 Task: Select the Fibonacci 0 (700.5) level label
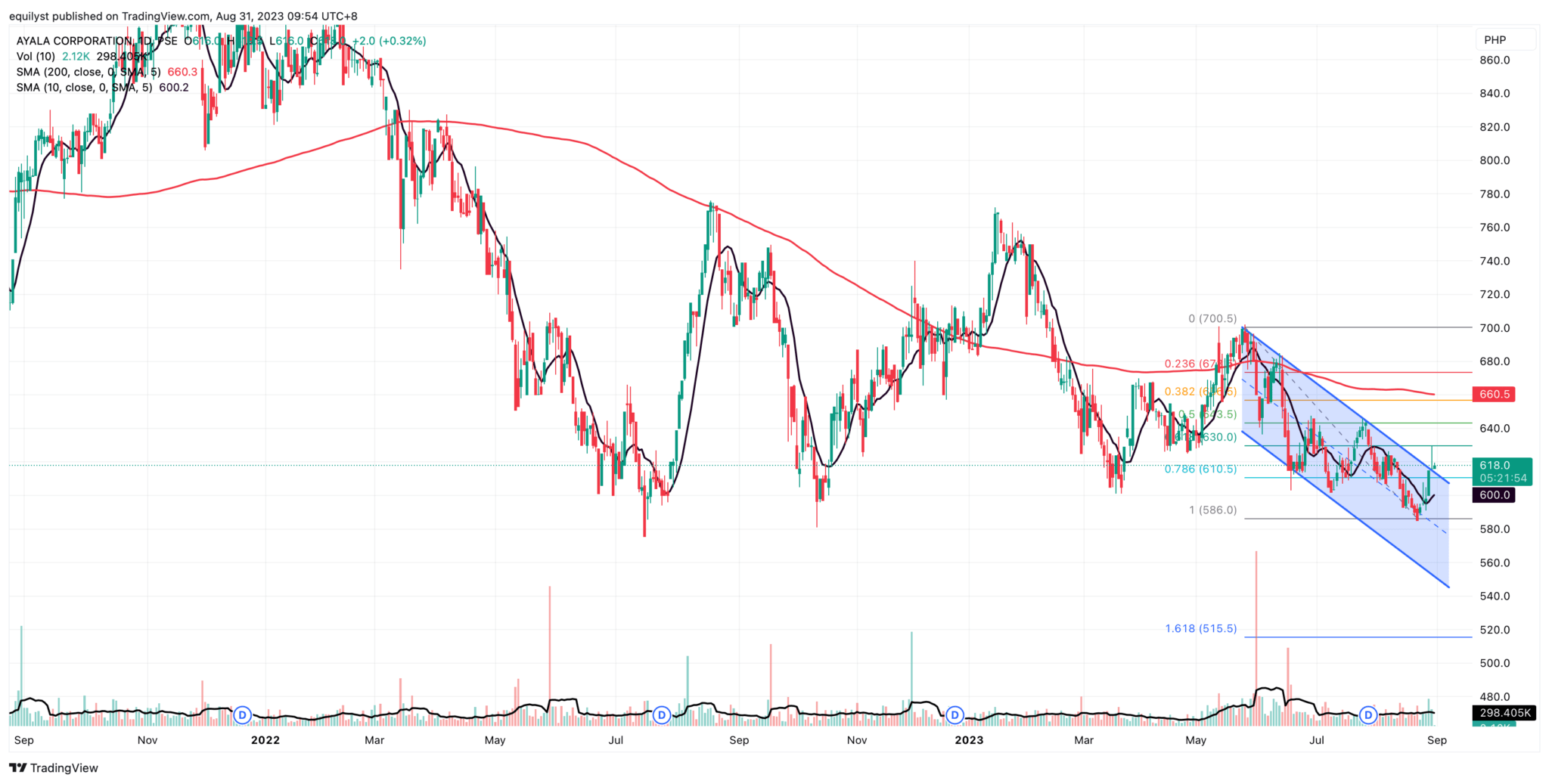[x=1212, y=319]
